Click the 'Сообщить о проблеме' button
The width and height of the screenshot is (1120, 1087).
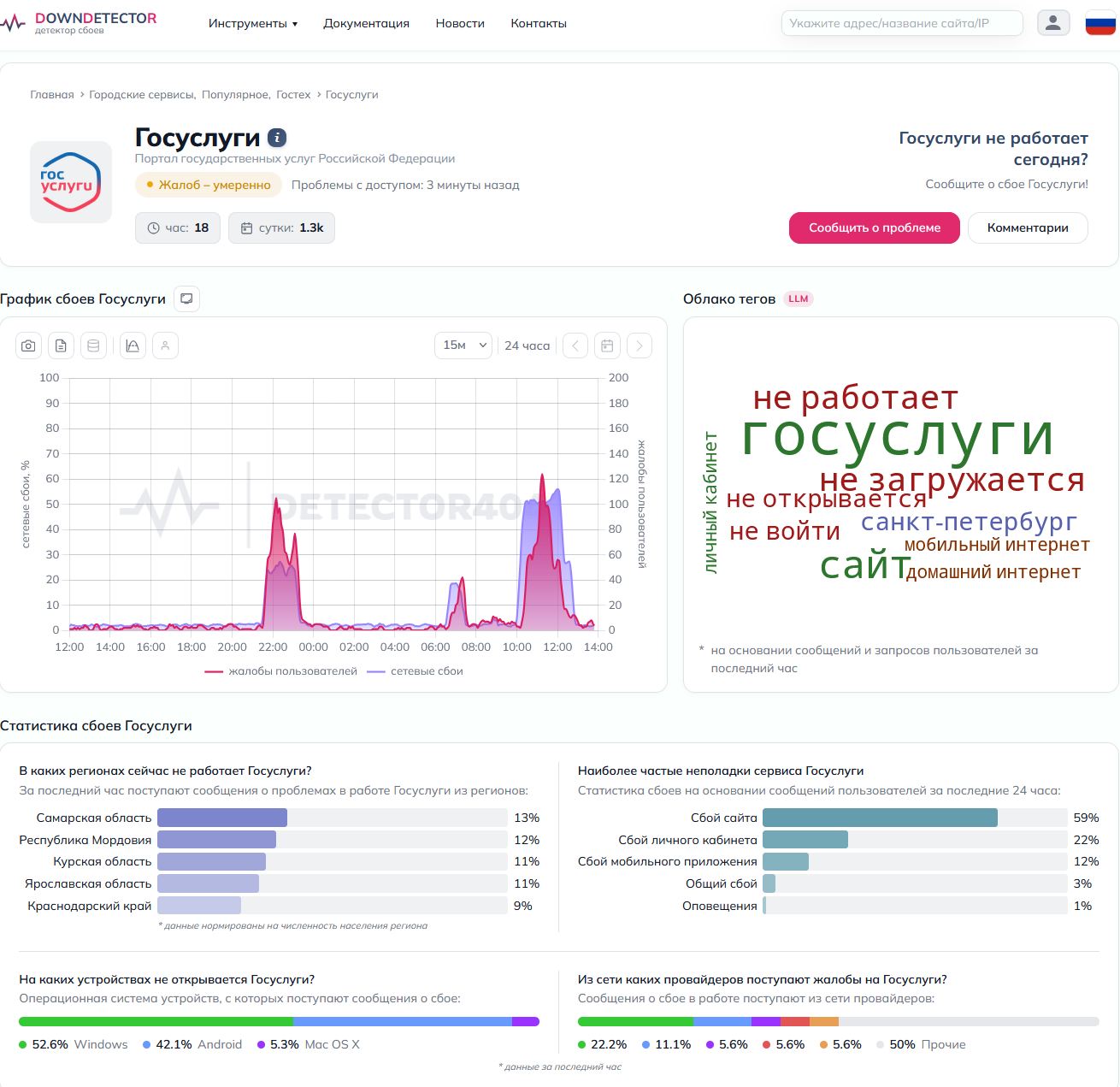pyautogui.click(x=874, y=227)
